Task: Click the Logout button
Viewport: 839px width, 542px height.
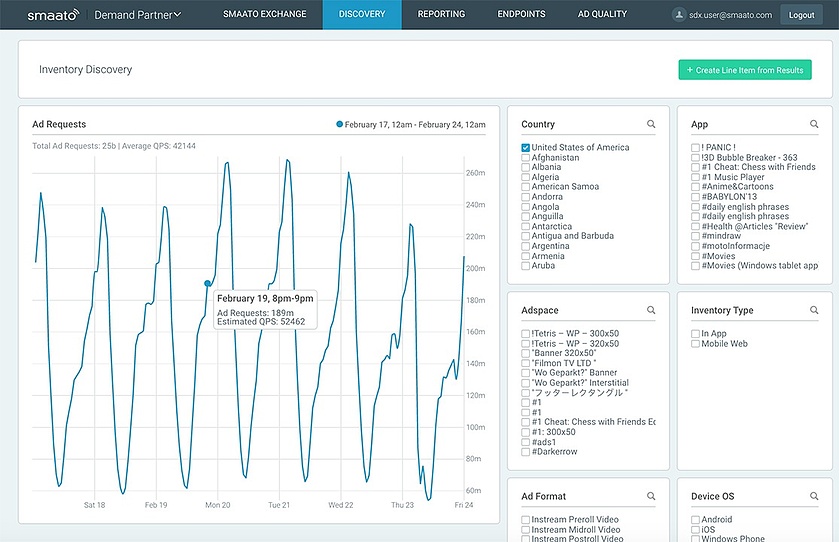Action: (801, 15)
